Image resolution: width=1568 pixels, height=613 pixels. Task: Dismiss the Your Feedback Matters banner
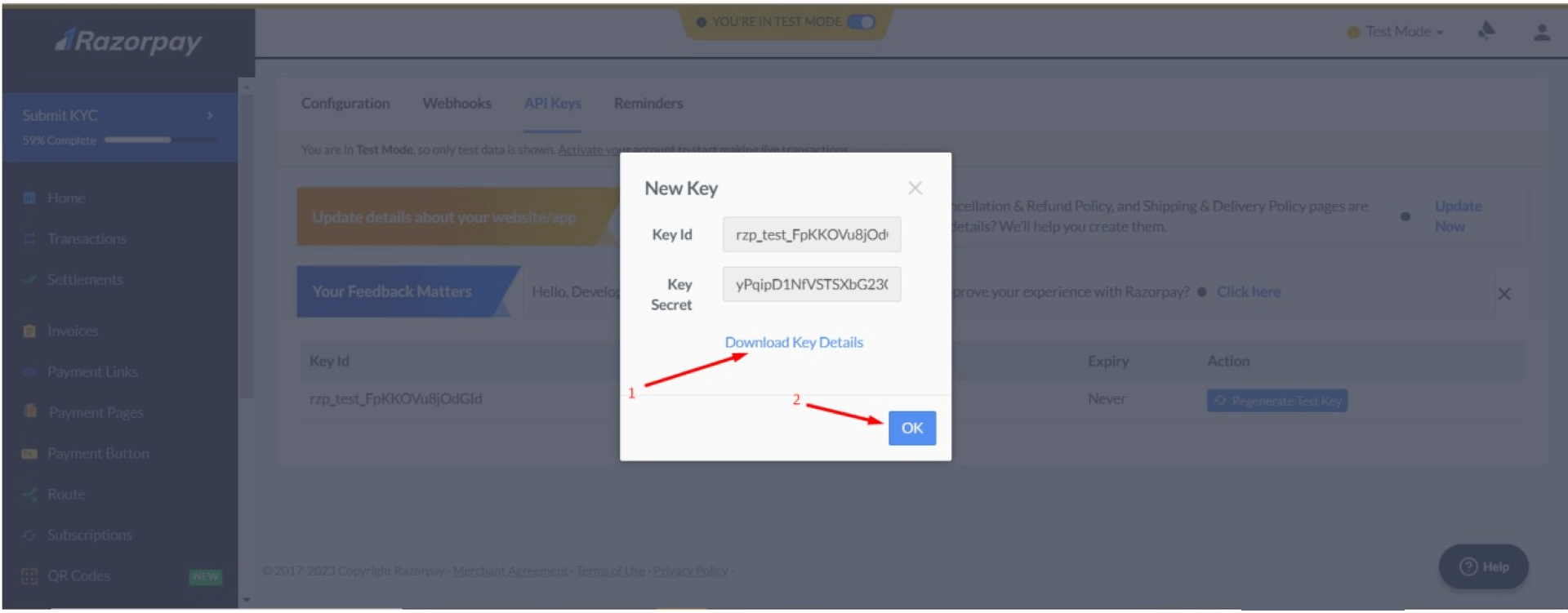coord(1503,294)
